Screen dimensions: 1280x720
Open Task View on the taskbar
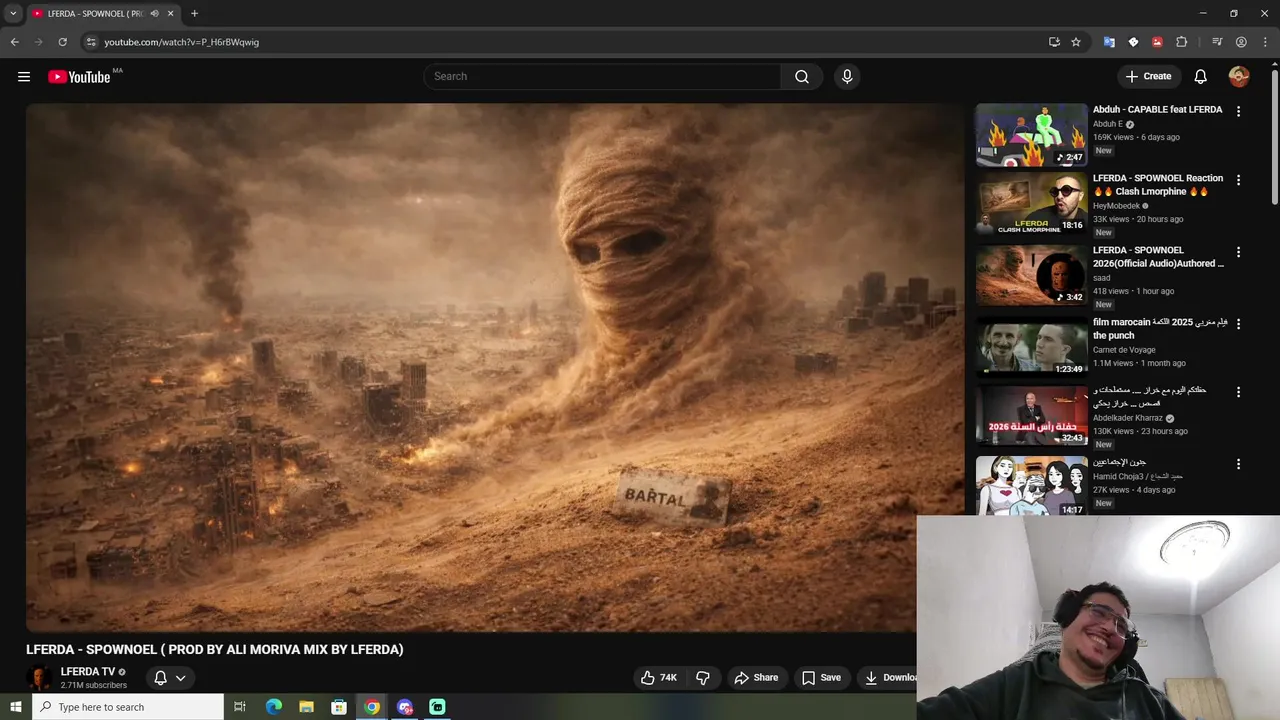240,707
